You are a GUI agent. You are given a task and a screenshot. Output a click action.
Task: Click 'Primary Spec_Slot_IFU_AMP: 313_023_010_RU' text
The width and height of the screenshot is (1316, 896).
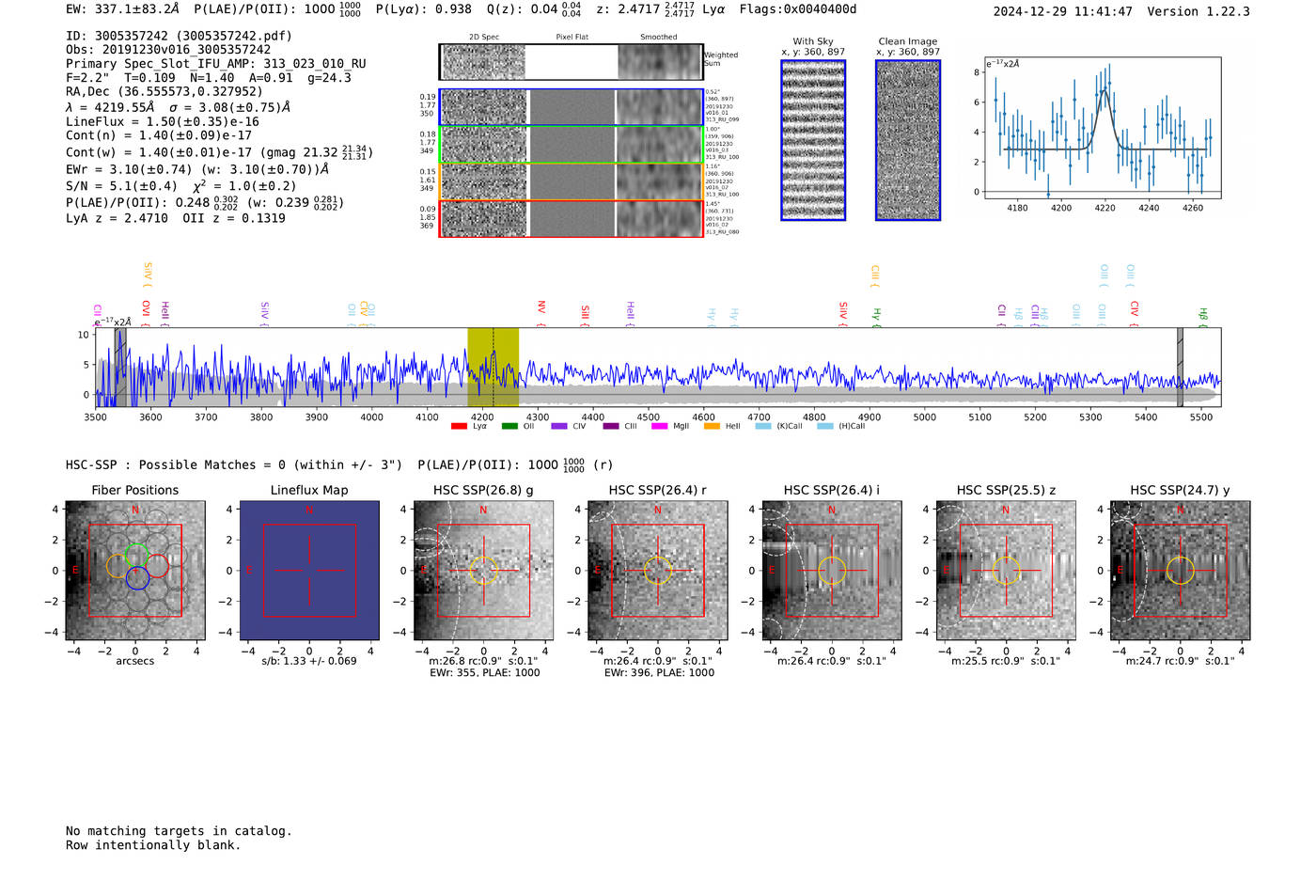pyautogui.click(x=216, y=64)
